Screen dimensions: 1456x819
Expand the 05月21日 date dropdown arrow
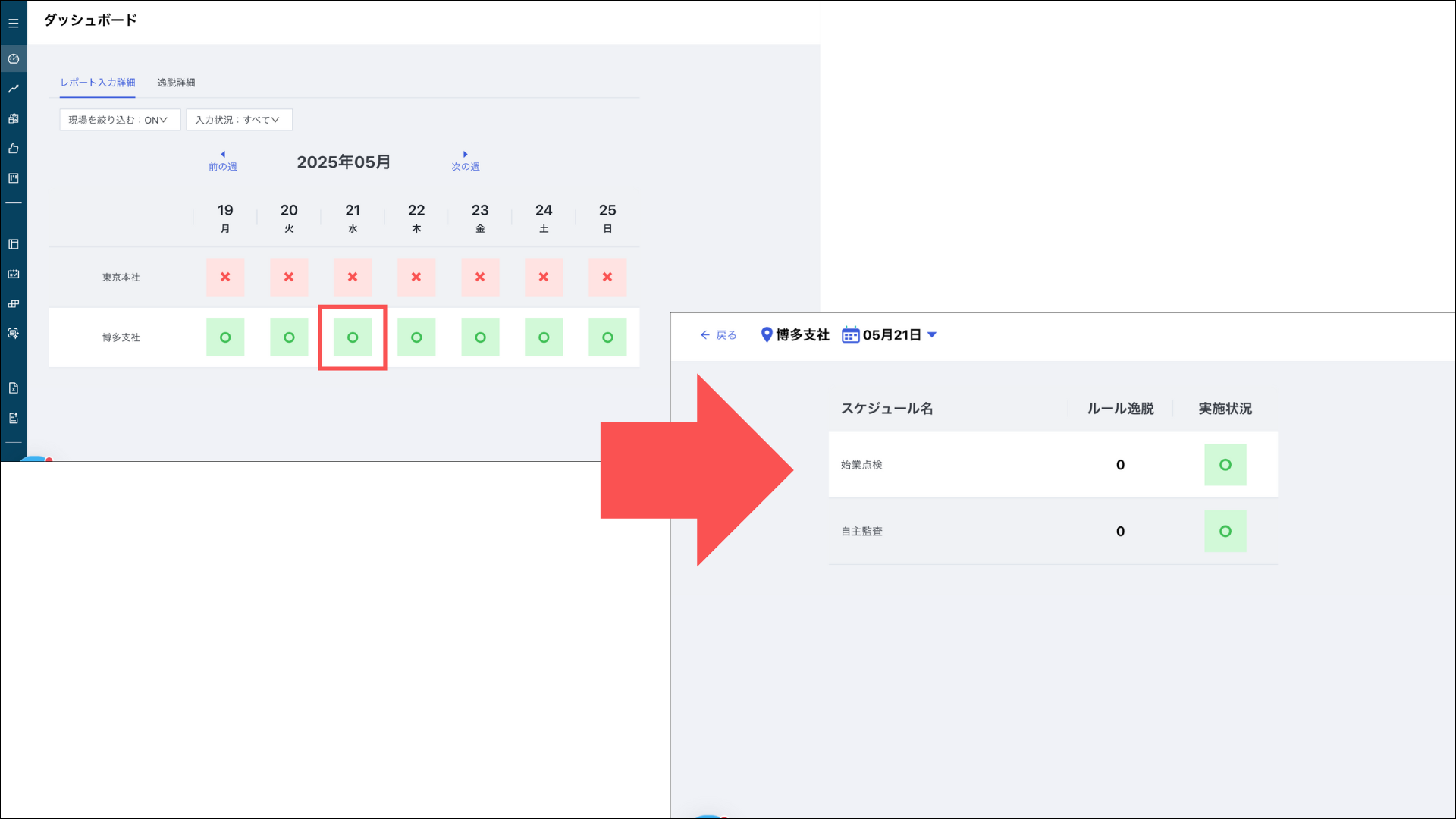coord(932,335)
